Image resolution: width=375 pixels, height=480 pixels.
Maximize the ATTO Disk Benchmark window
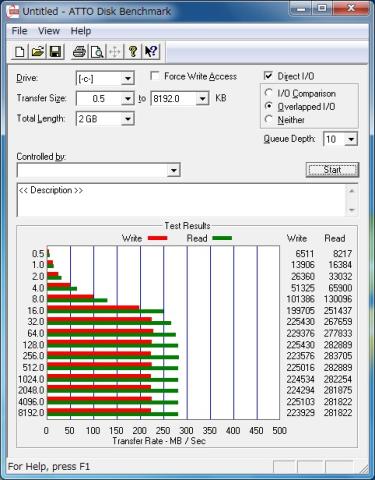tap(322, 8)
